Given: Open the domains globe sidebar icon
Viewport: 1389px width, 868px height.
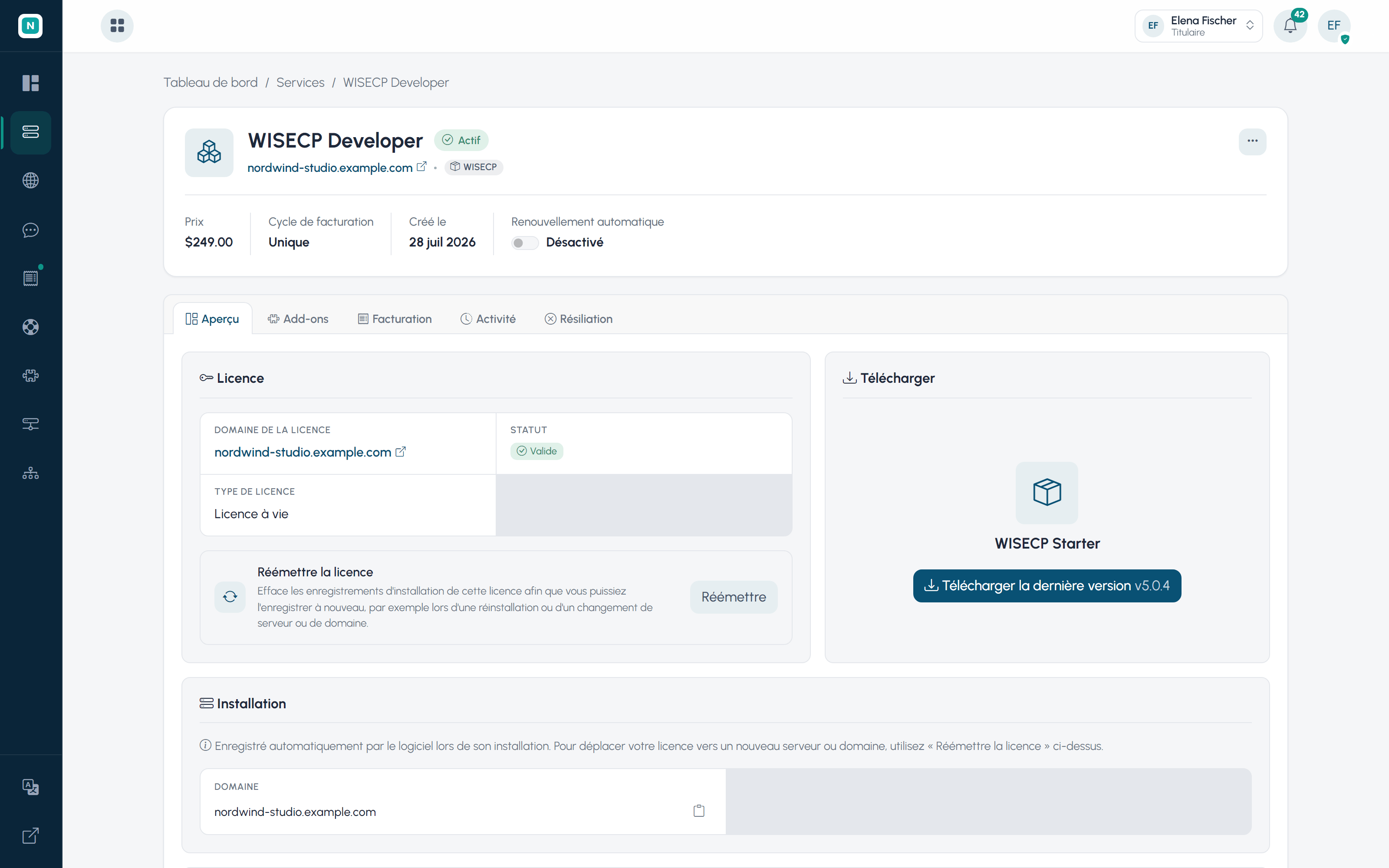Looking at the screenshot, I should point(30,181).
